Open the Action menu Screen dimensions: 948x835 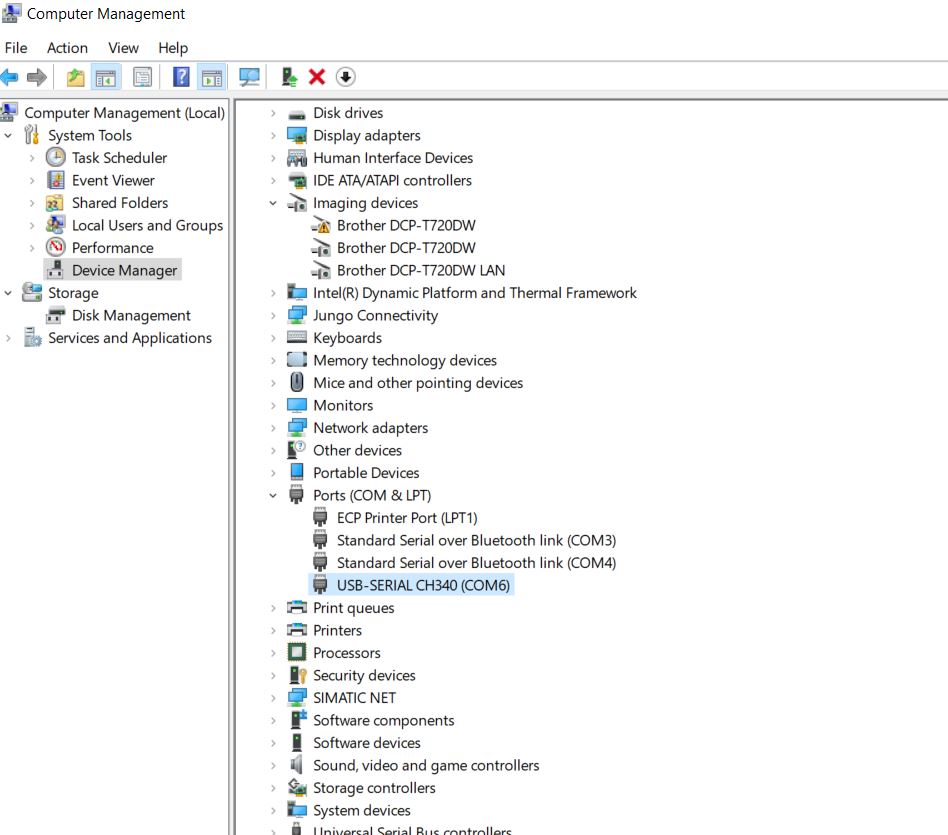[x=67, y=48]
